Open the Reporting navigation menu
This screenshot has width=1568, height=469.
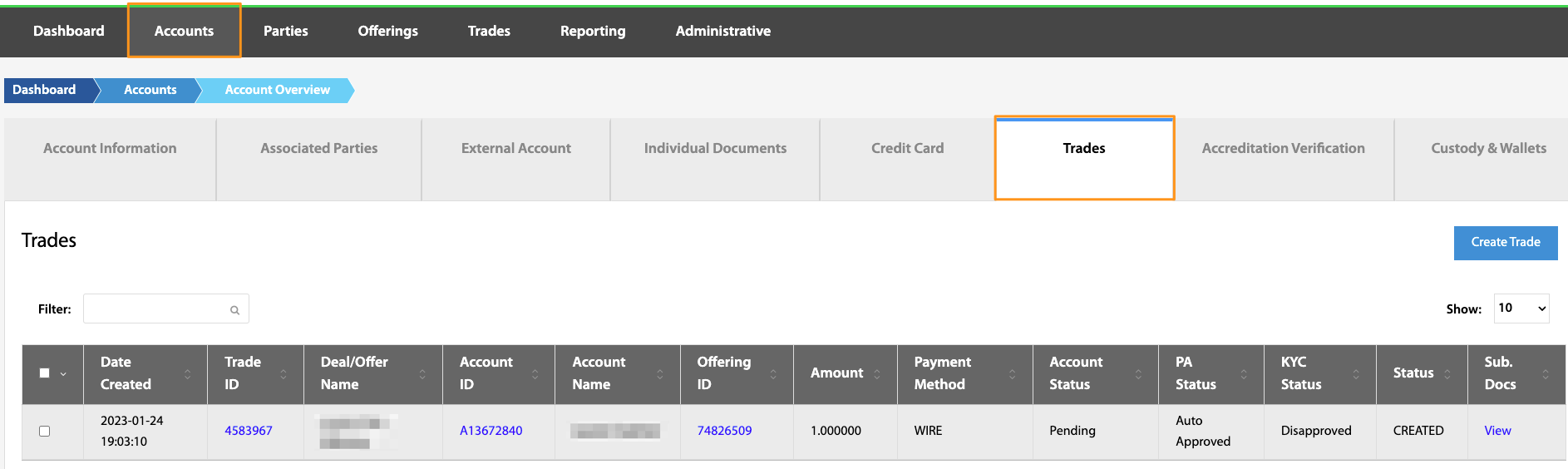pyautogui.click(x=593, y=31)
